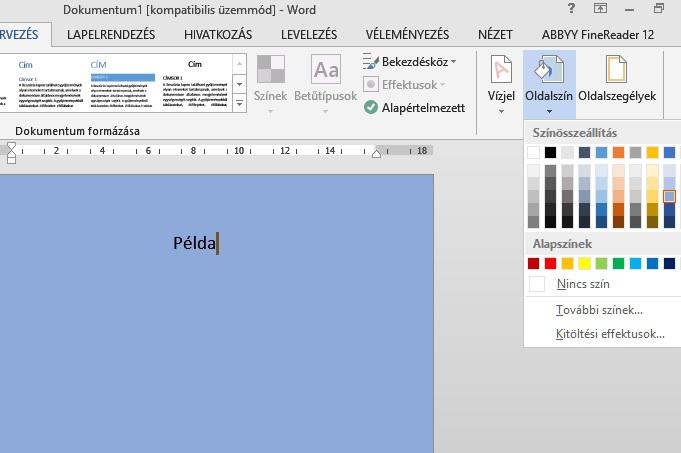The height and width of the screenshot is (453, 681).
Task: Pick white theme color swatch
Action: pos(533,152)
